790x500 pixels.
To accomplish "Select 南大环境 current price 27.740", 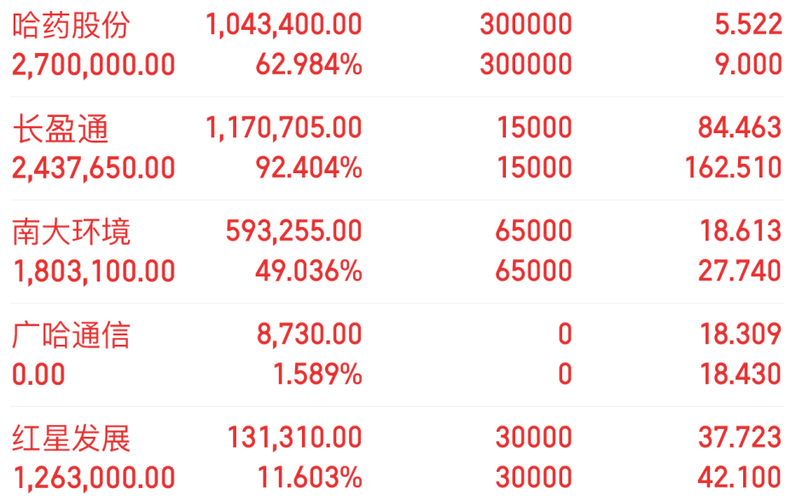I will point(740,271).
